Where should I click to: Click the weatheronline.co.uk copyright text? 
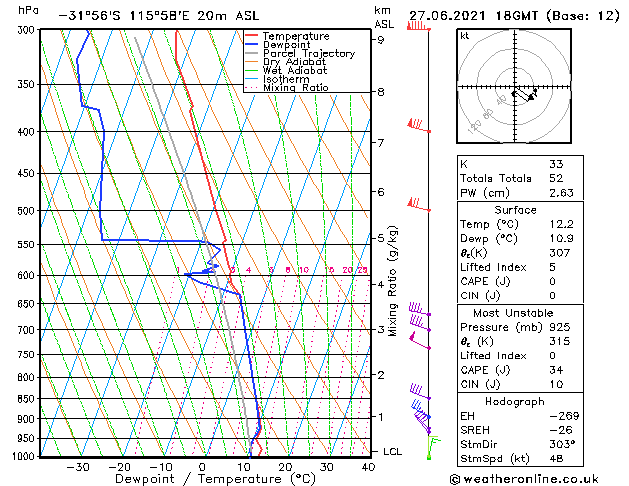pos(524,479)
